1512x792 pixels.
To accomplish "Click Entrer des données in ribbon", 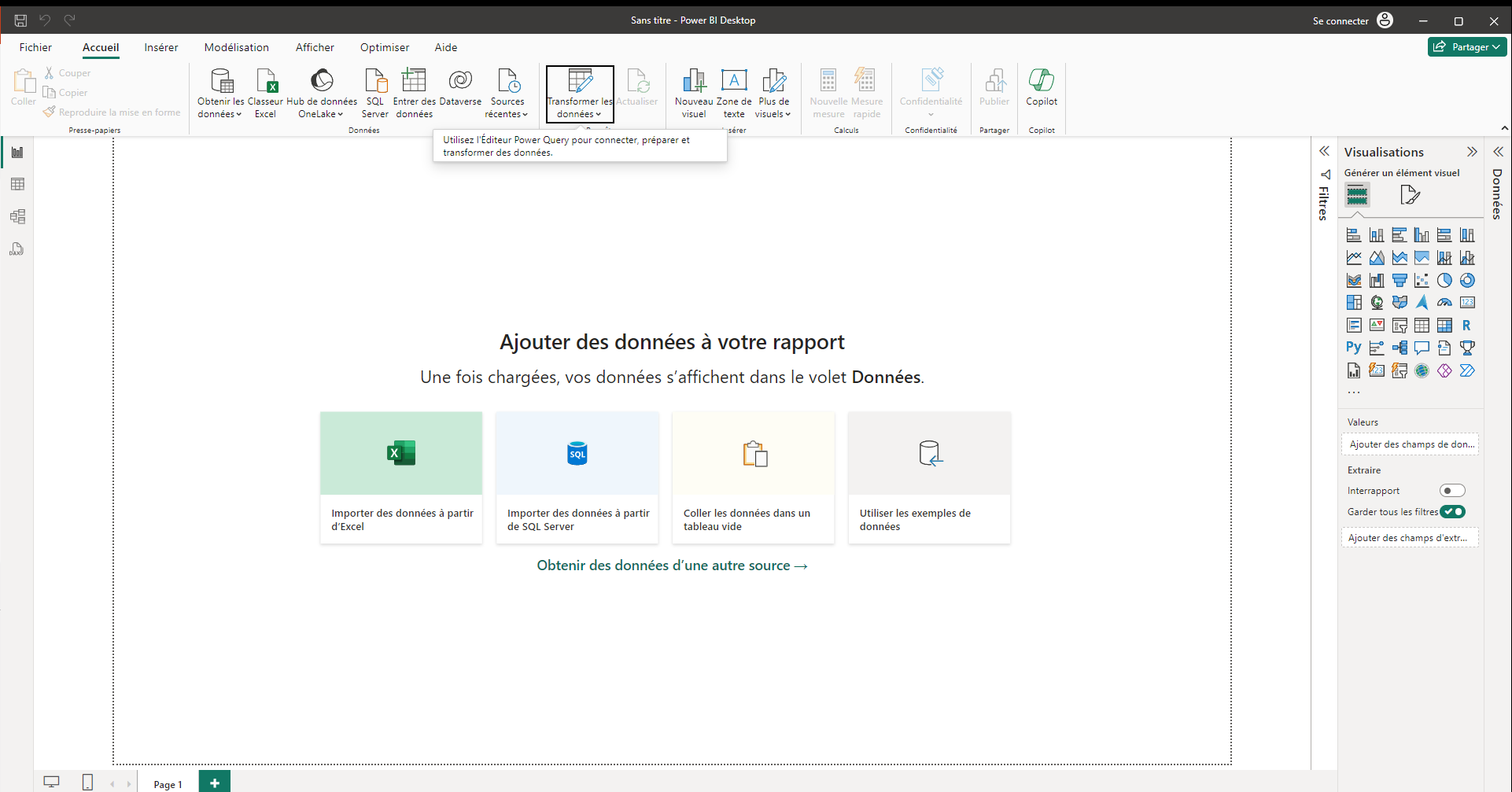I will click(415, 94).
